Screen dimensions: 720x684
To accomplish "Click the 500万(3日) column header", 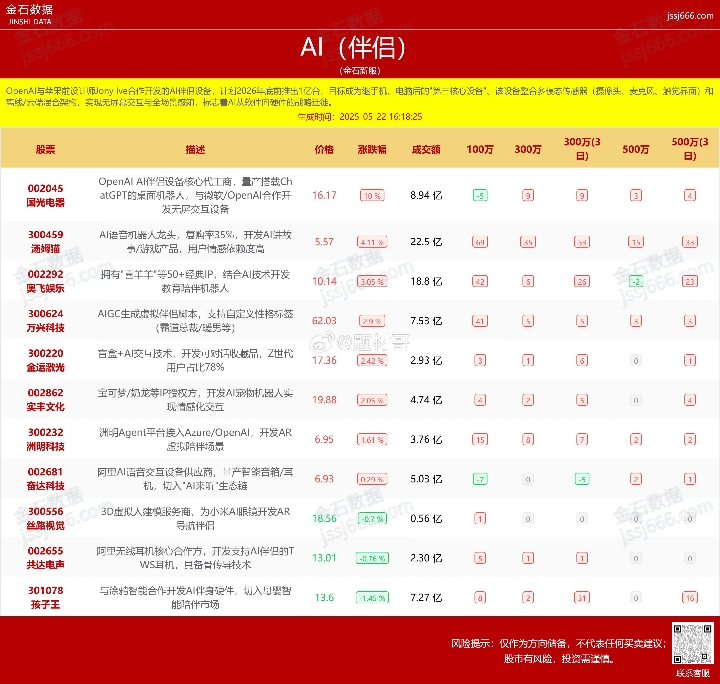I will click(x=690, y=149).
